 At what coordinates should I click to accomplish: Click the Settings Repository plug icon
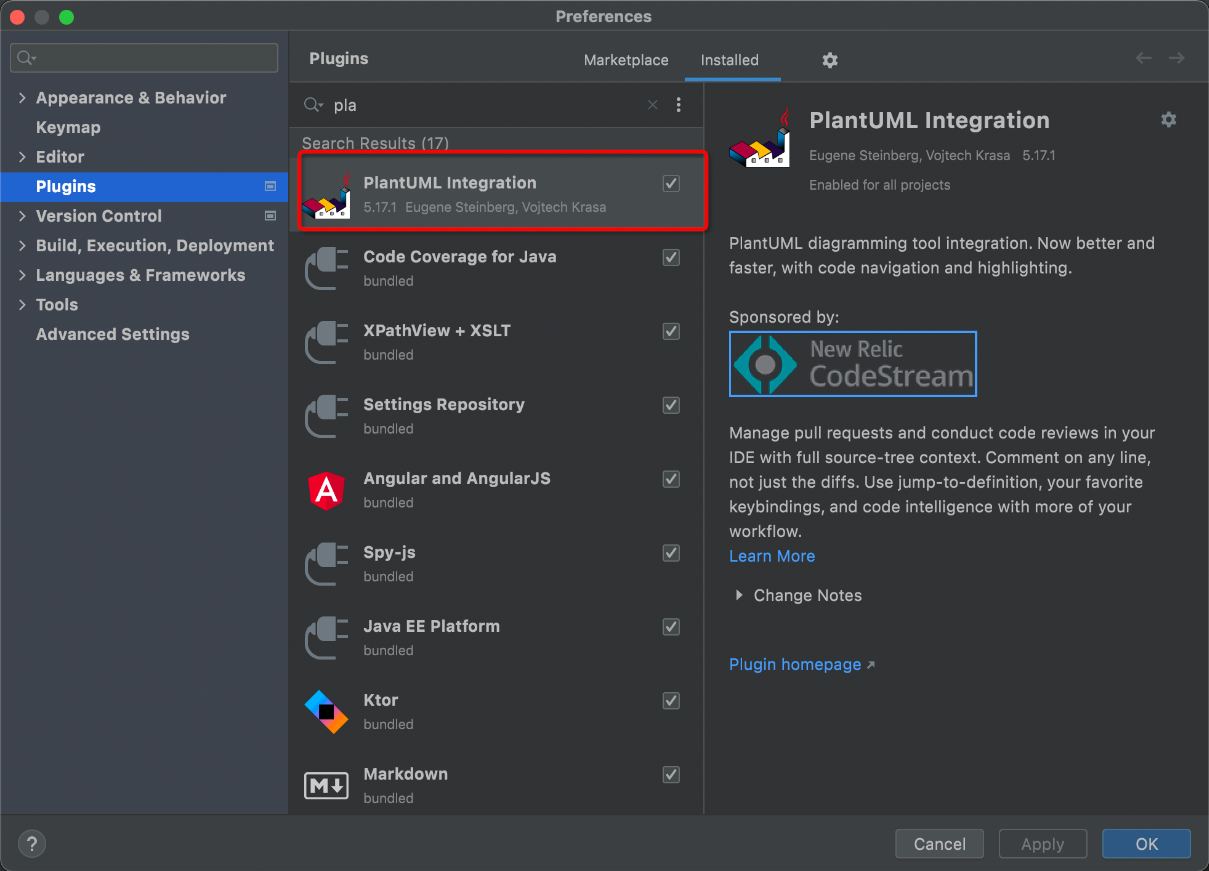click(326, 417)
